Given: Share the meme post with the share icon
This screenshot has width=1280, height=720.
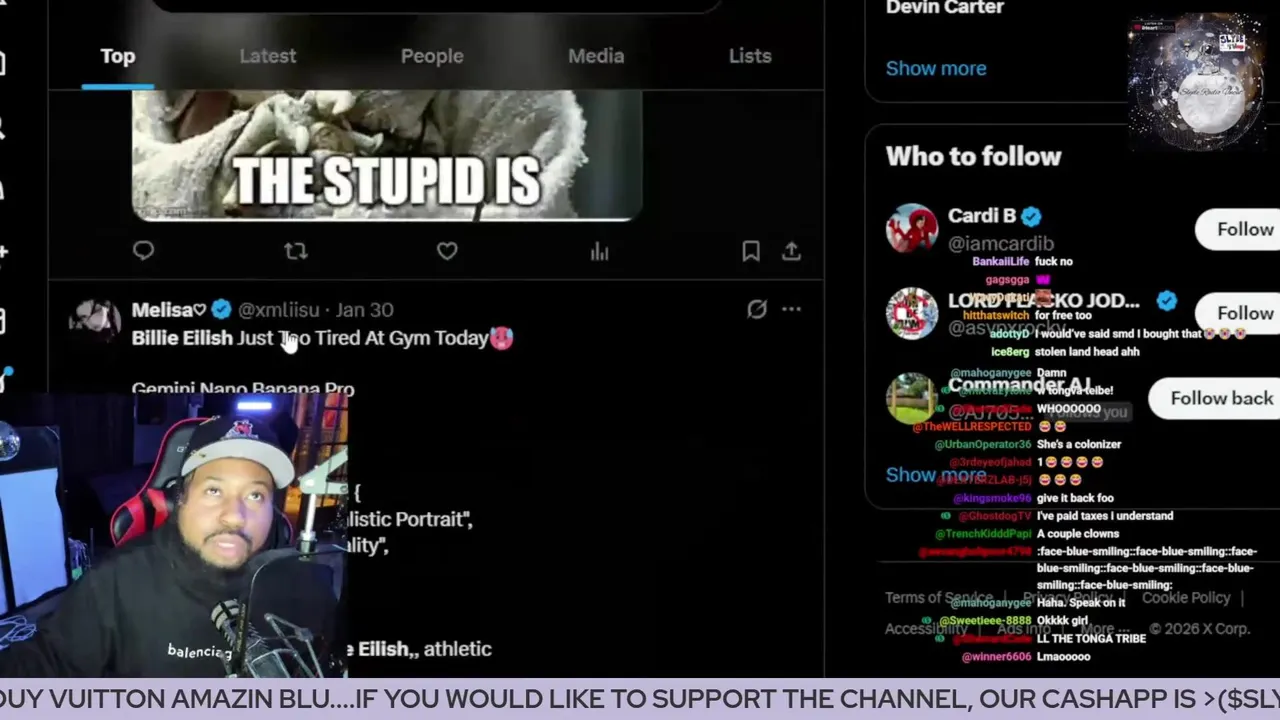Looking at the screenshot, I should (791, 251).
